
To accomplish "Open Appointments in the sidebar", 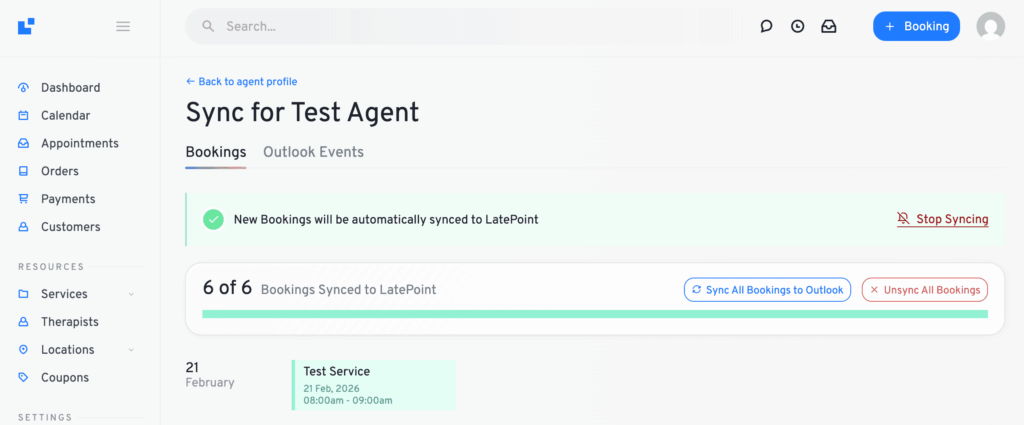I will pyautogui.click(x=79, y=143).
